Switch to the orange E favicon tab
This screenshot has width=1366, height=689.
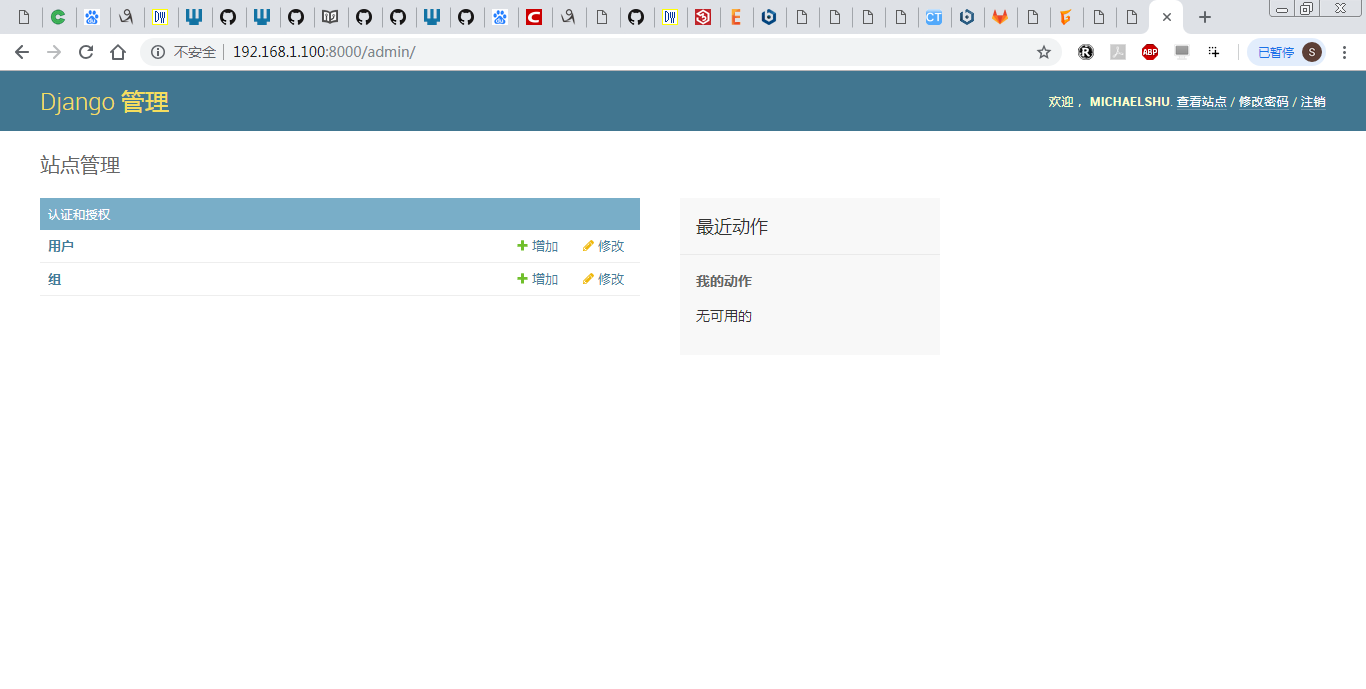[x=736, y=17]
